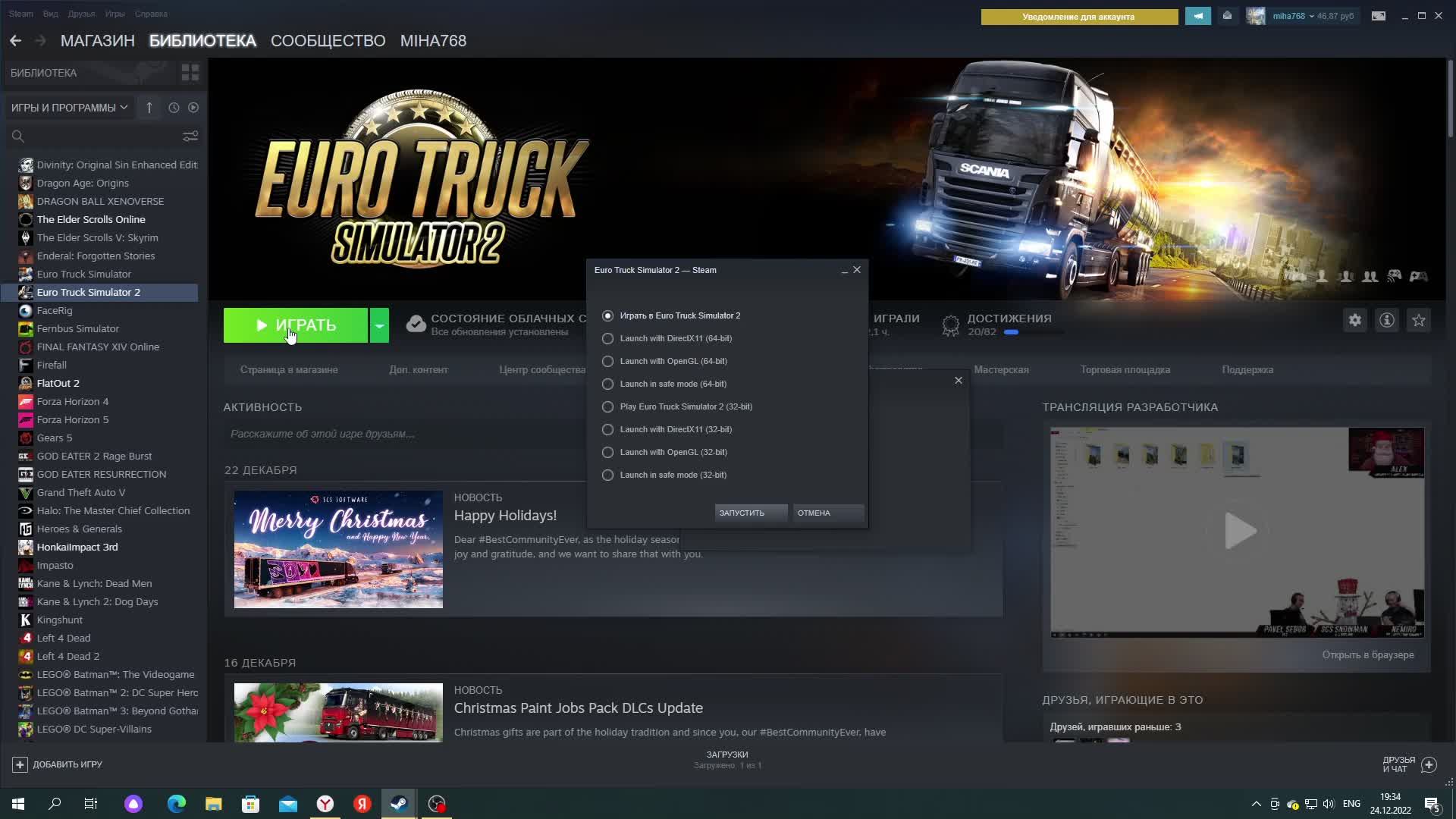This screenshot has width=1456, height=819.
Task: Expand the green play button dropdown arrow
Action: coord(379,325)
